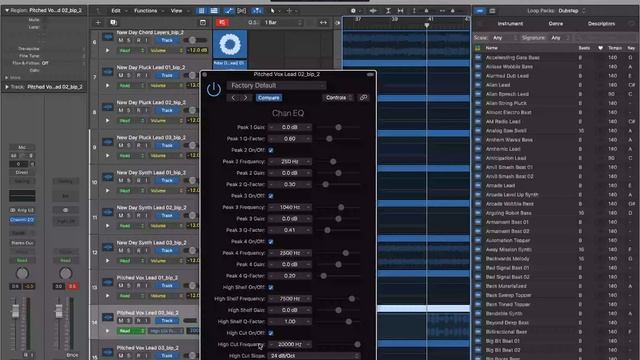Image resolution: width=640 pixels, height=360 pixels.
Task: Mute the New Day Chord Layers track
Action: 121,40
